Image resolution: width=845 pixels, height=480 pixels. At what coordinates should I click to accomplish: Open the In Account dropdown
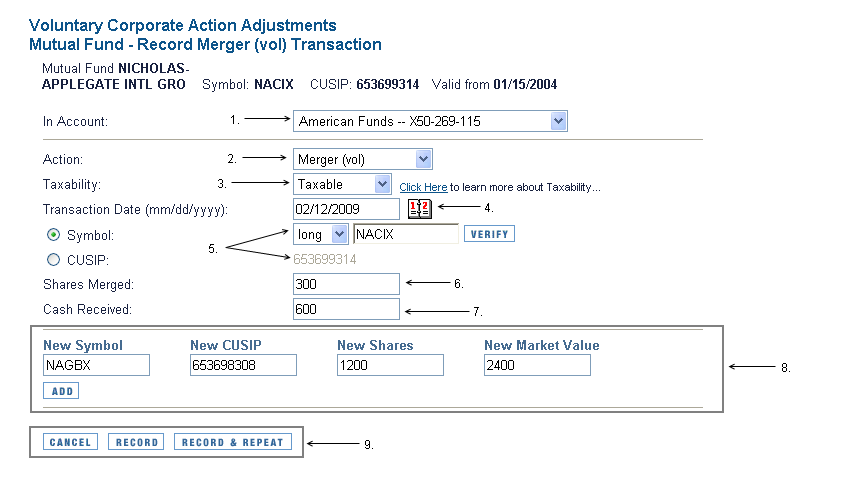[430, 122]
